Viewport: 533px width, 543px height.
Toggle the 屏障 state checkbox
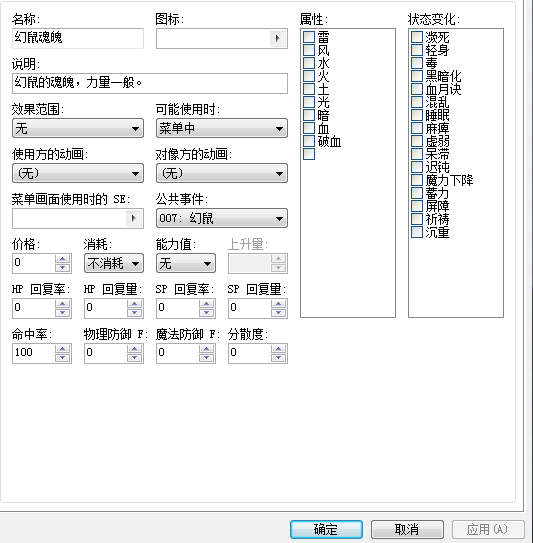point(417,206)
